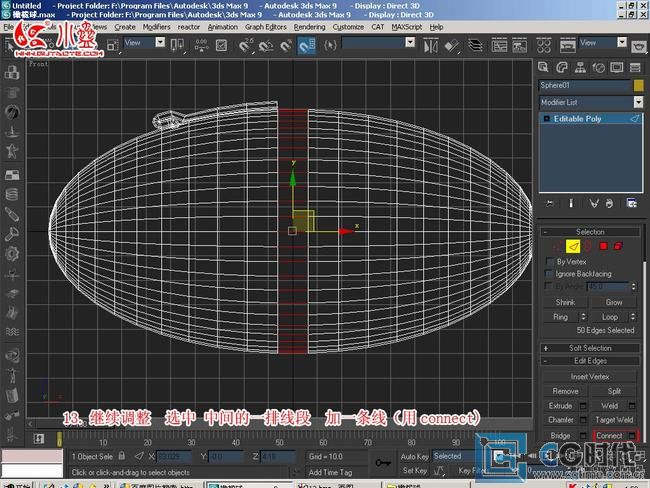Click the Sphere01 object name field
This screenshot has height=488, width=650.
point(585,85)
